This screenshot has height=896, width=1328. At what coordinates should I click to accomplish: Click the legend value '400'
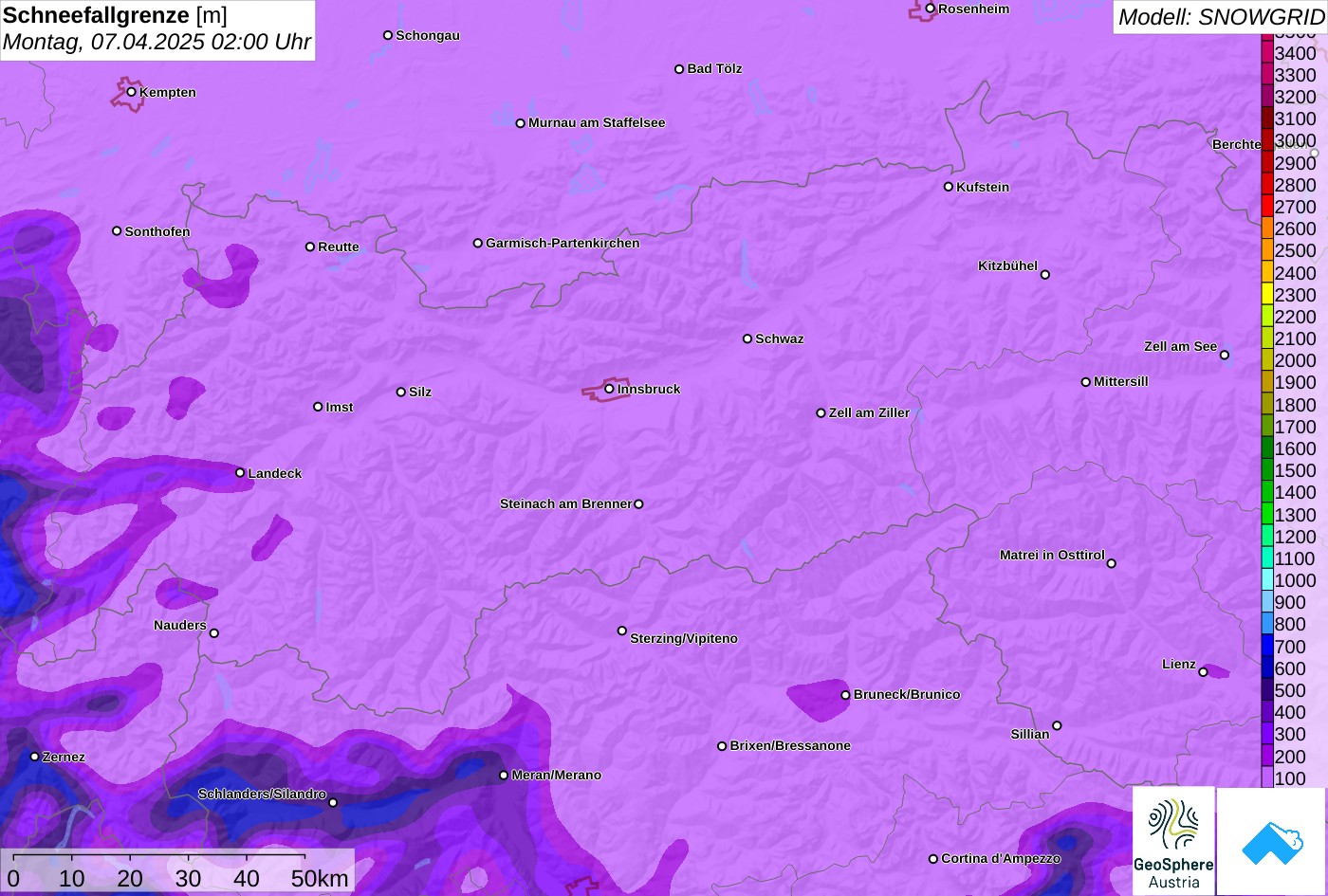point(1290,712)
